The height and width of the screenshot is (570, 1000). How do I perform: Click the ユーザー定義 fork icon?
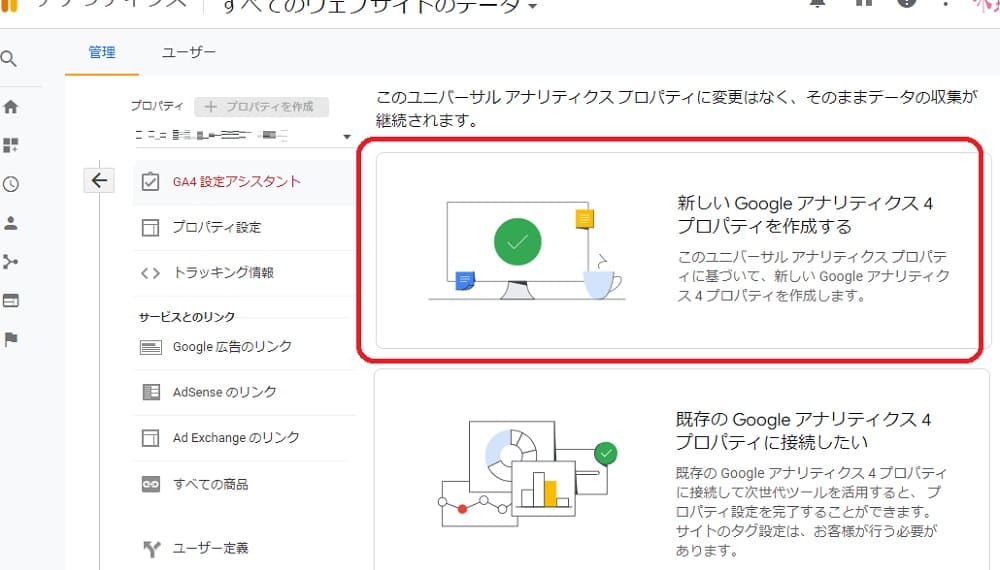[151, 548]
